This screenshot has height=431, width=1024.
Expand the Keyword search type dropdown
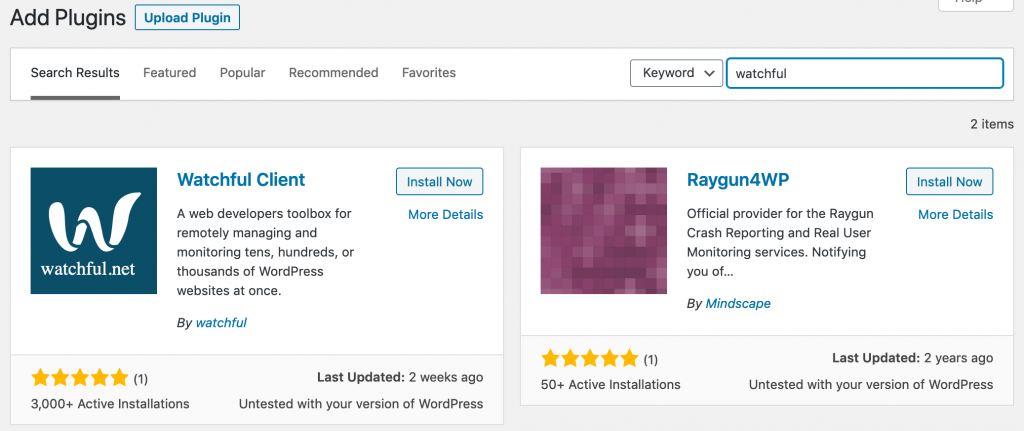(677, 73)
